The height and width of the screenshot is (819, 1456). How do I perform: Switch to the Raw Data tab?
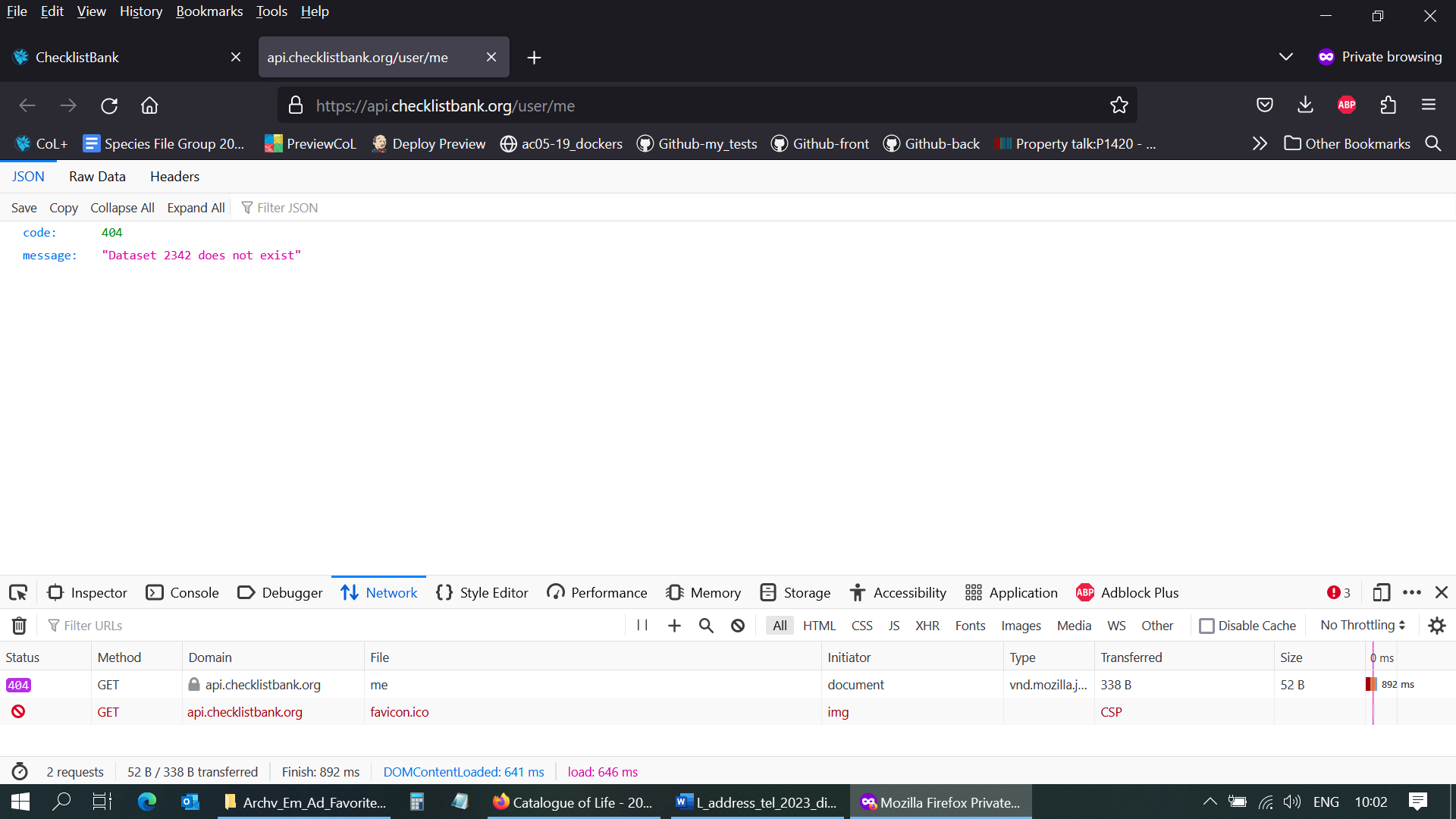pyautogui.click(x=97, y=177)
